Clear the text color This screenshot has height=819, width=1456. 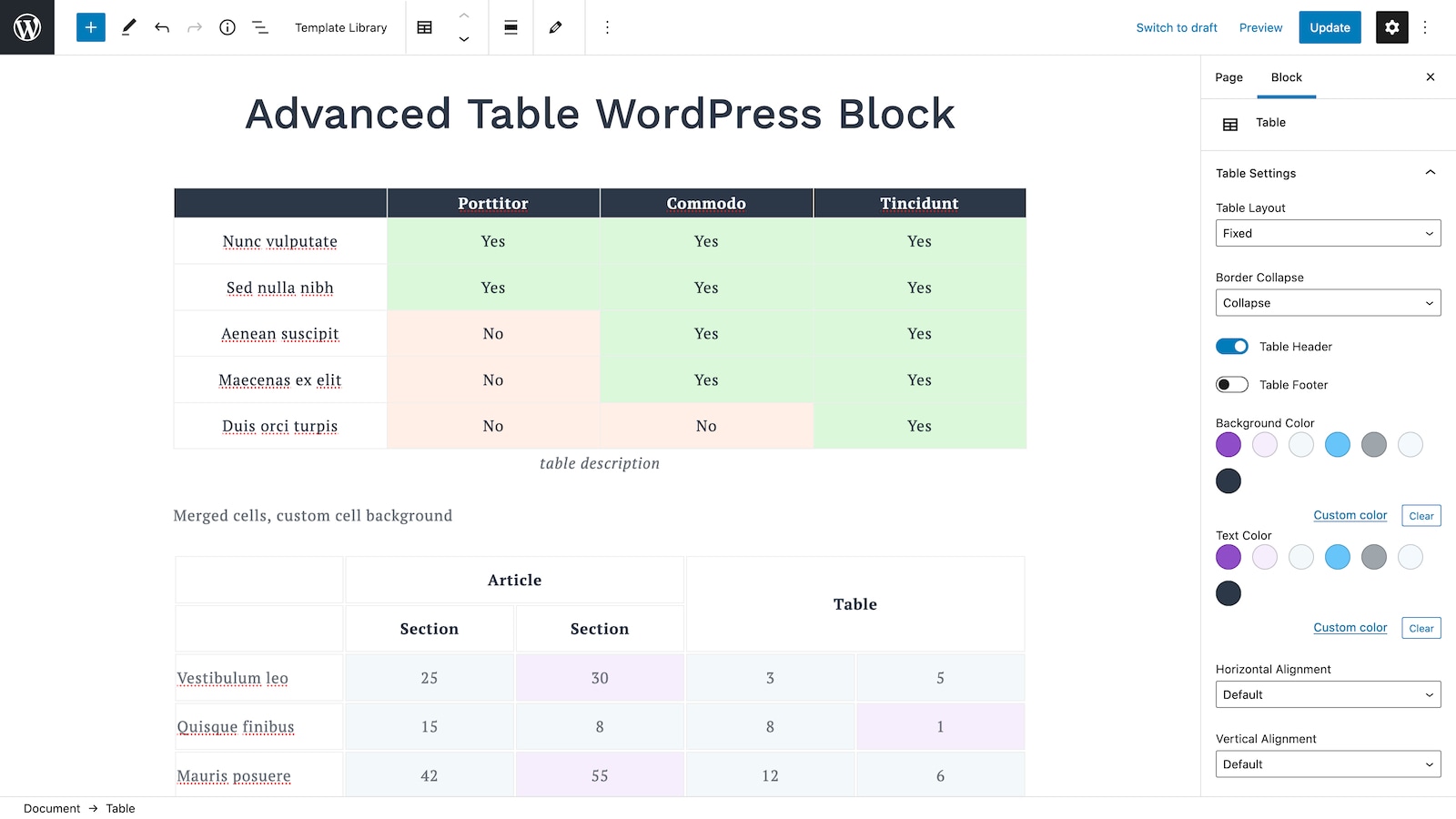pos(1421,628)
